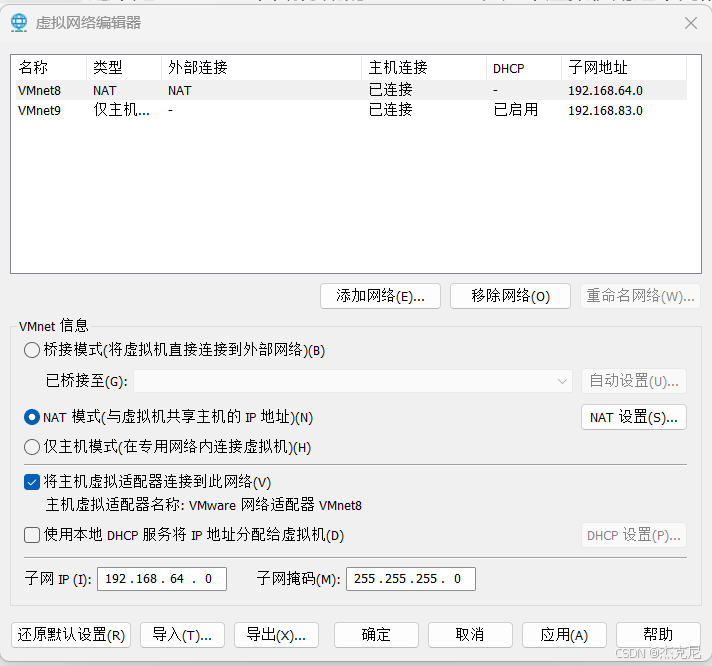Uncheck 将主机虚拟适配器连接到此网络 checkbox

click(x=32, y=482)
